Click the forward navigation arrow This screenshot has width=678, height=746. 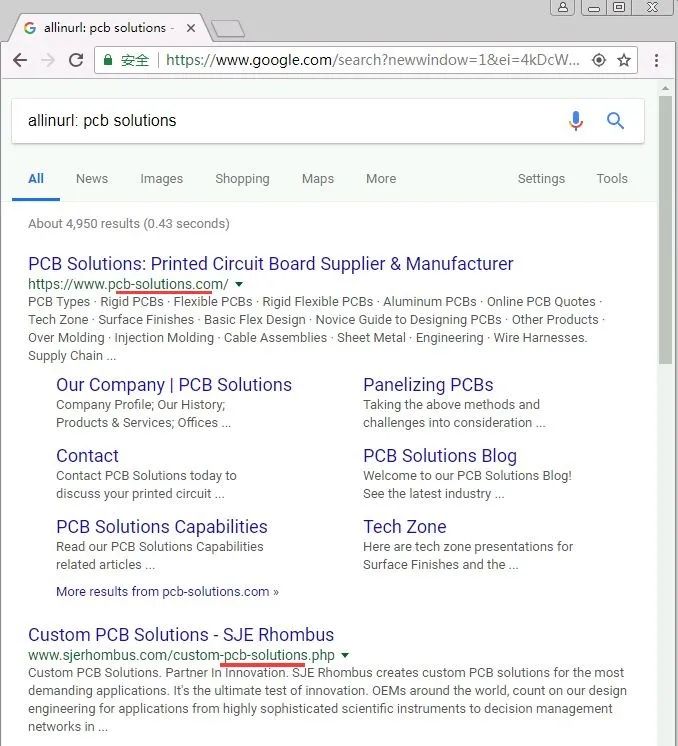pyautogui.click(x=48, y=60)
